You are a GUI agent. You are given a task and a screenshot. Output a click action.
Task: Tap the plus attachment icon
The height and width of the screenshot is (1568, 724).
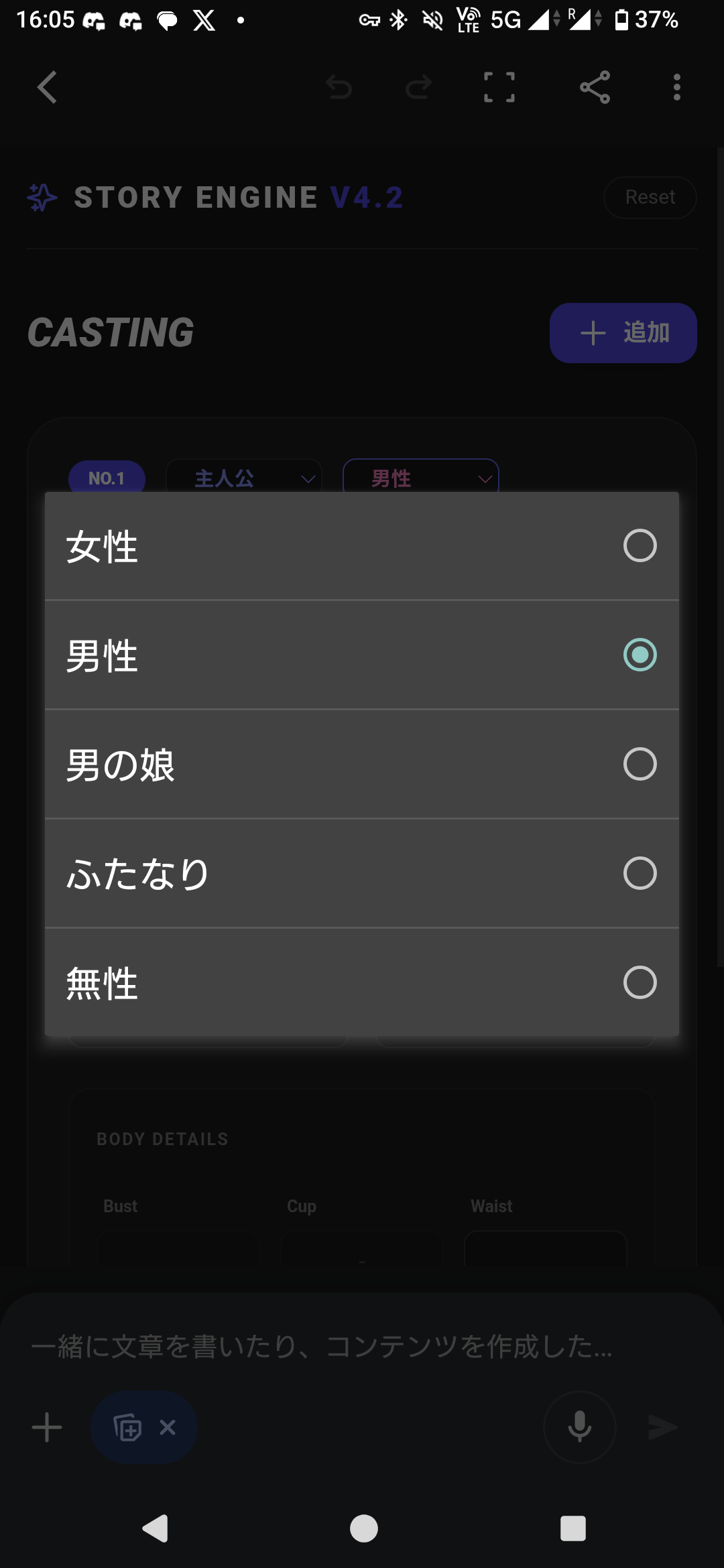pos(47,1427)
